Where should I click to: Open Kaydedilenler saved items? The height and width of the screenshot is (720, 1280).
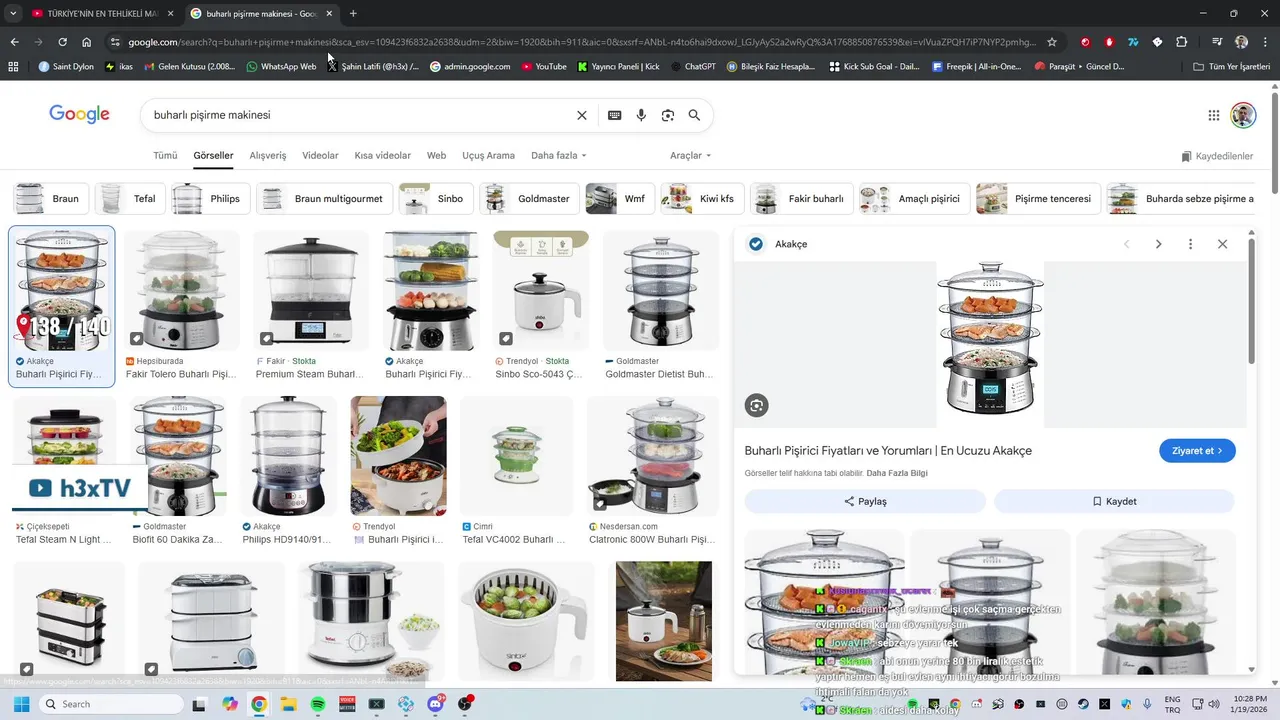[1217, 157]
